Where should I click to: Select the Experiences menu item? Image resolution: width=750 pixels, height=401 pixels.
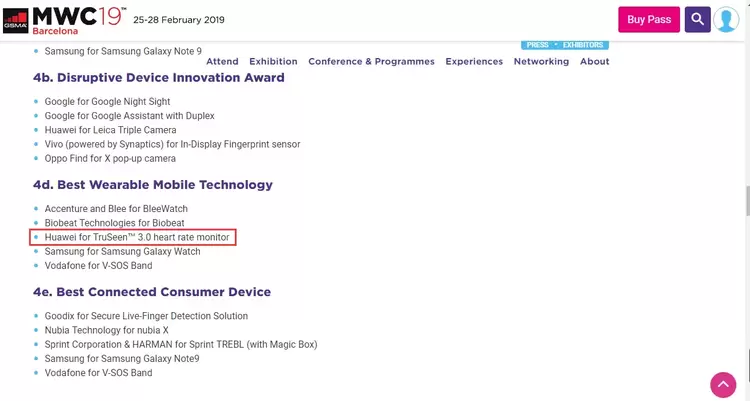[x=474, y=61]
